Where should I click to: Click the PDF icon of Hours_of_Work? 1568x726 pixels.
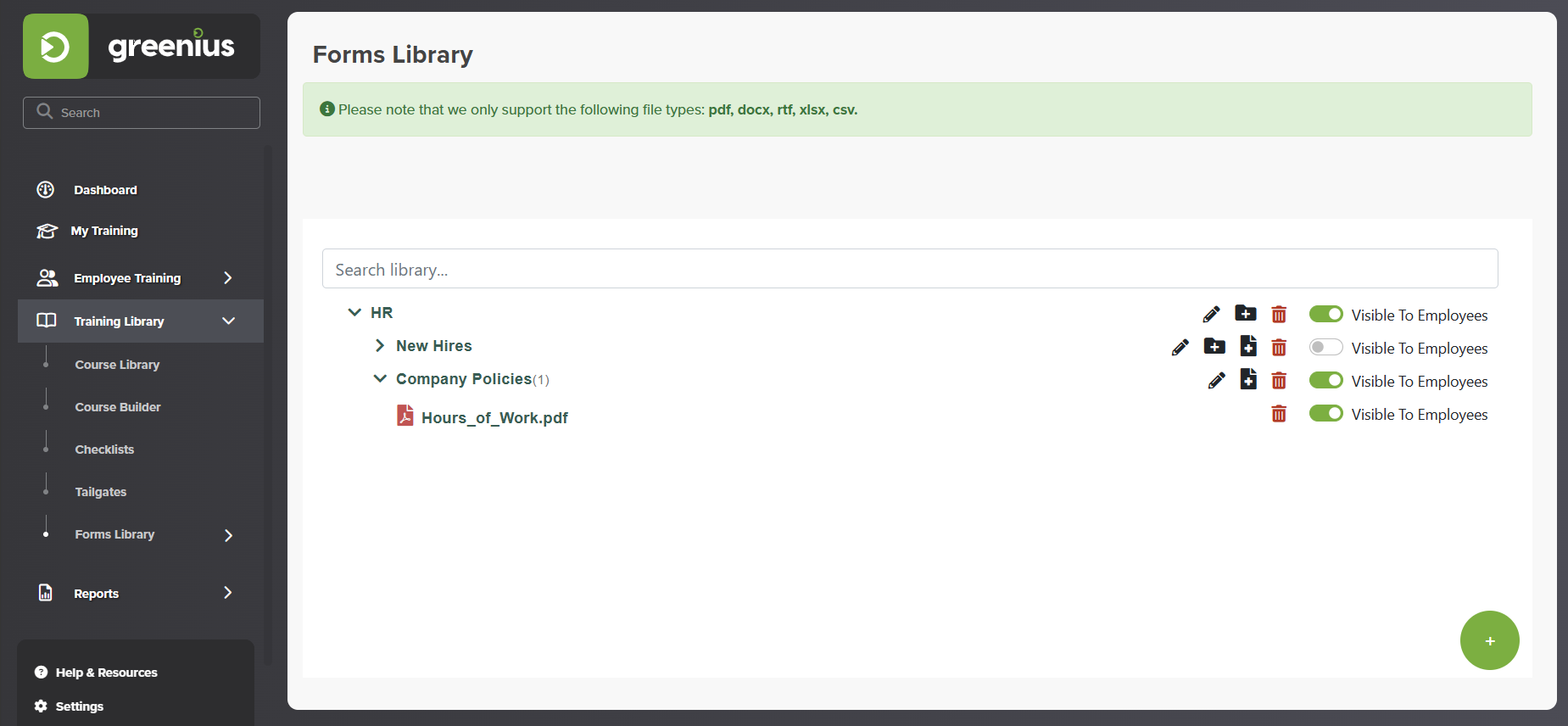(405, 416)
